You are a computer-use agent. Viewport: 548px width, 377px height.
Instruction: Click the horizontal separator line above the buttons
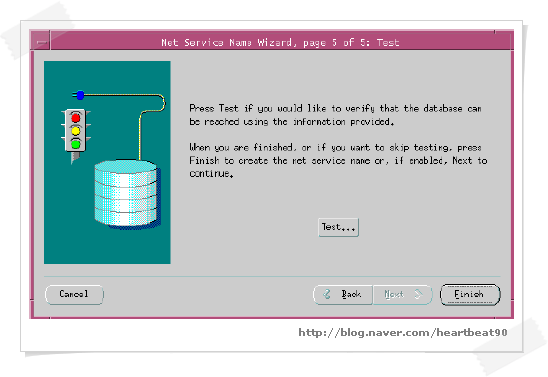click(x=272, y=276)
